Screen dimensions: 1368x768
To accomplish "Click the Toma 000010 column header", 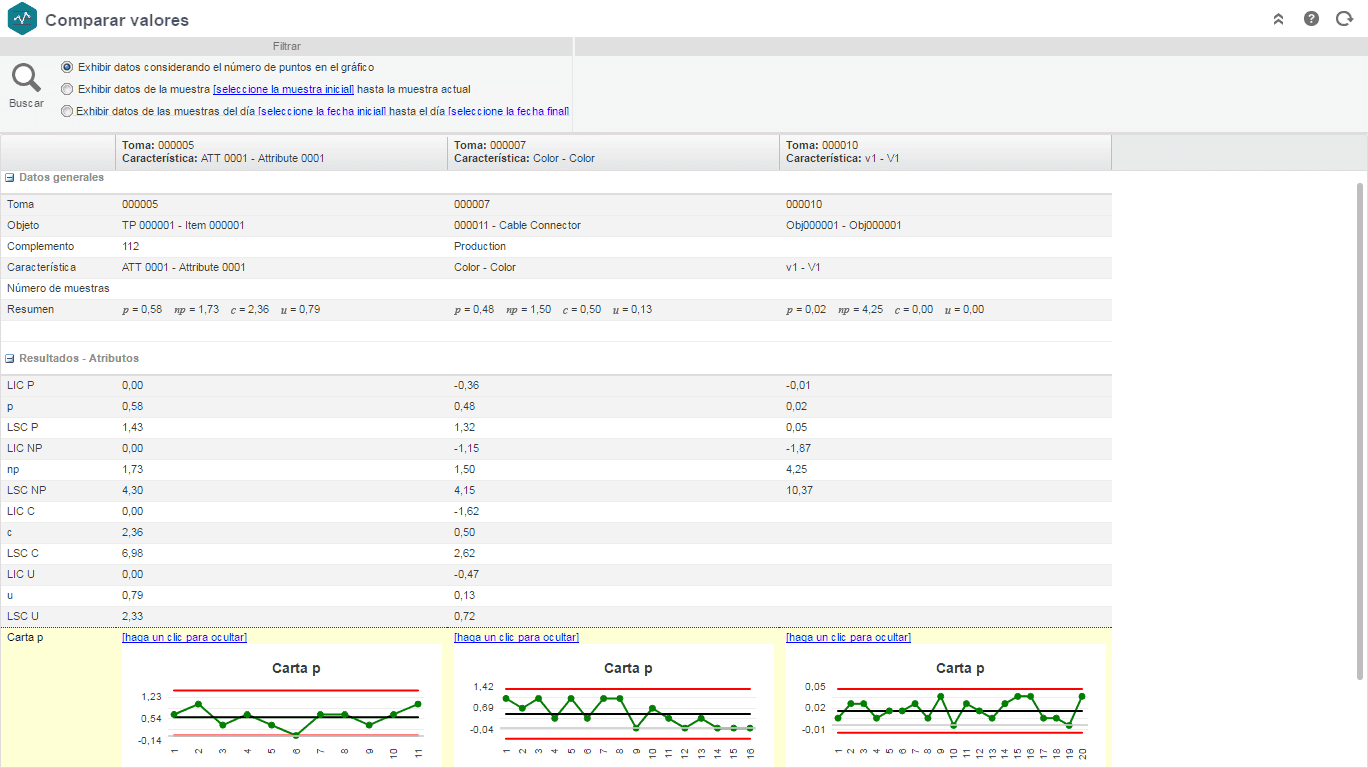I will pyautogui.click(x=946, y=152).
